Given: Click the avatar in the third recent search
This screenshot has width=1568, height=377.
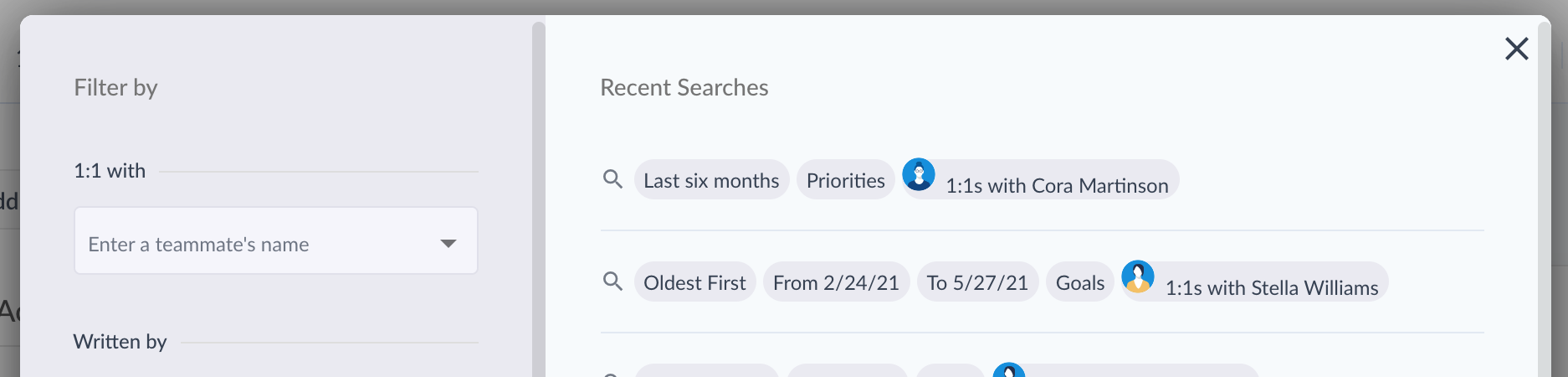Looking at the screenshot, I should (1009, 371).
